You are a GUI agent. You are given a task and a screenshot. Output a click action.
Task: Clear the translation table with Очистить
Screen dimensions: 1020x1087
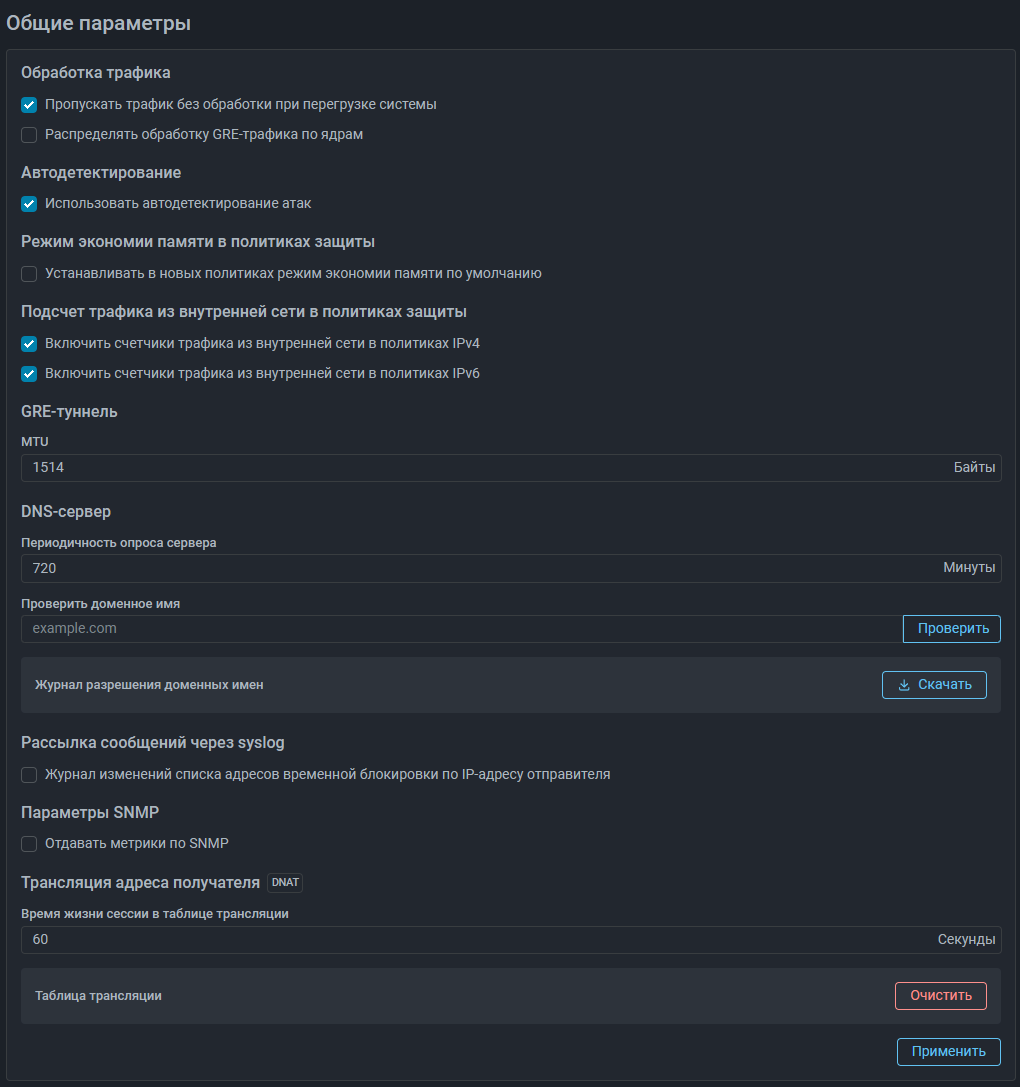click(x=940, y=996)
